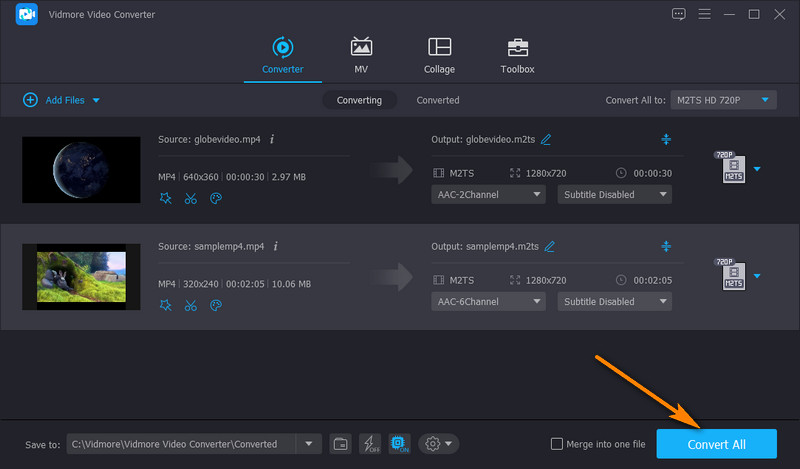
Task: Enable Merge into one file checkbox
Action: pyautogui.click(x=557, y=444)
